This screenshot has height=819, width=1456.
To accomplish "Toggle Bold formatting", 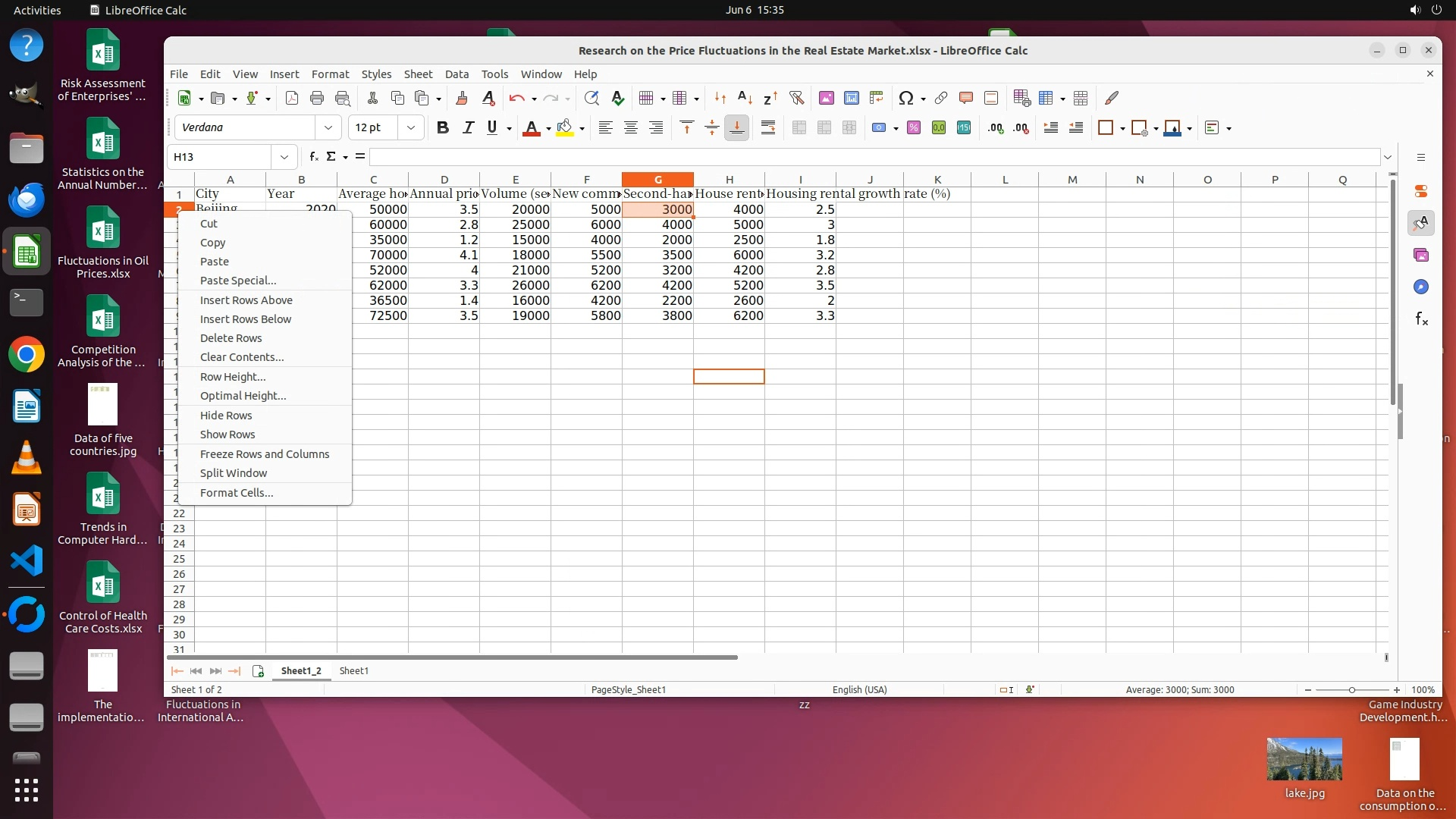I will (x=443, y=127).
